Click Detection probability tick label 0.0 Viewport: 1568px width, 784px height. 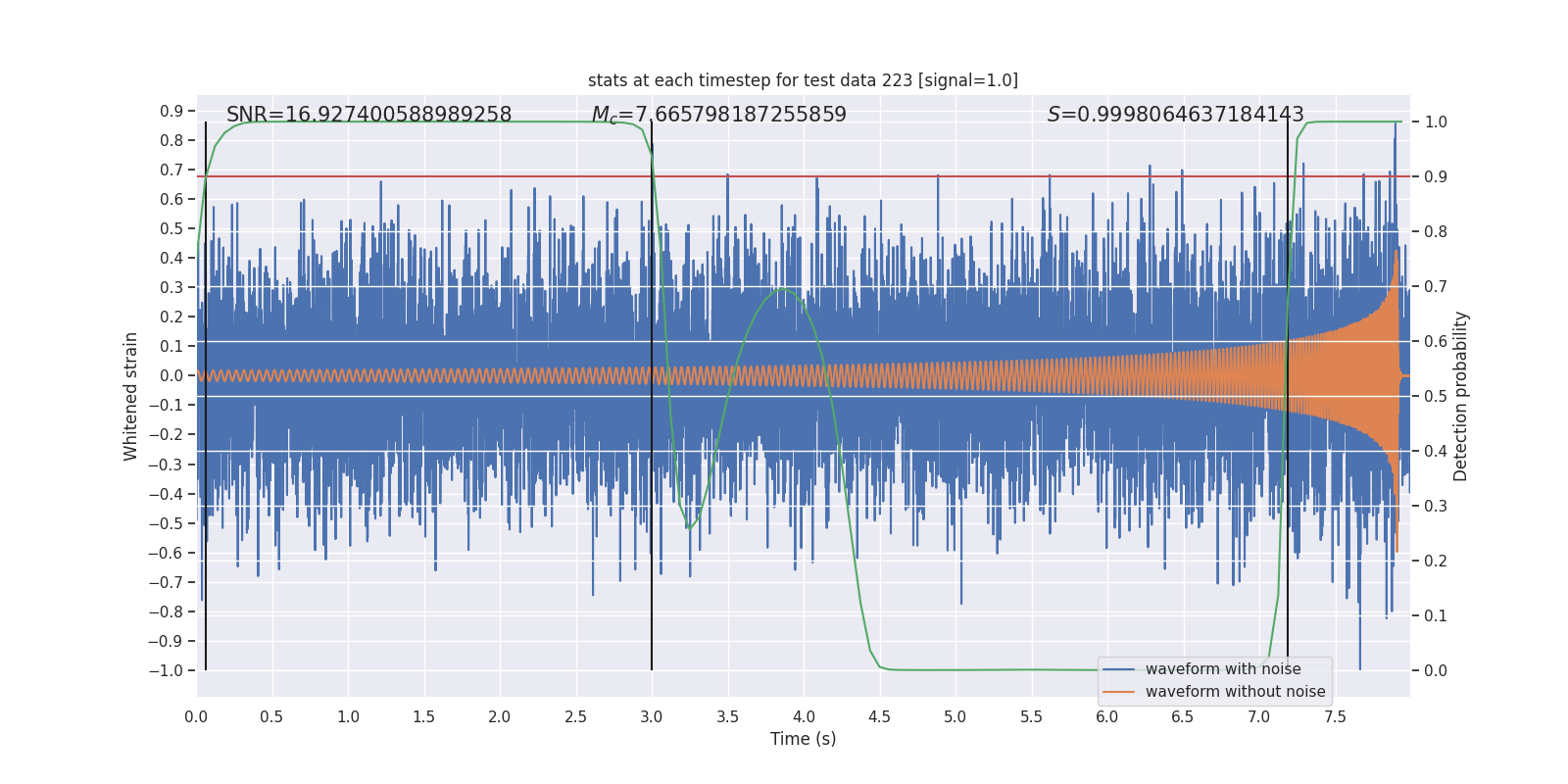[1436, 671]
